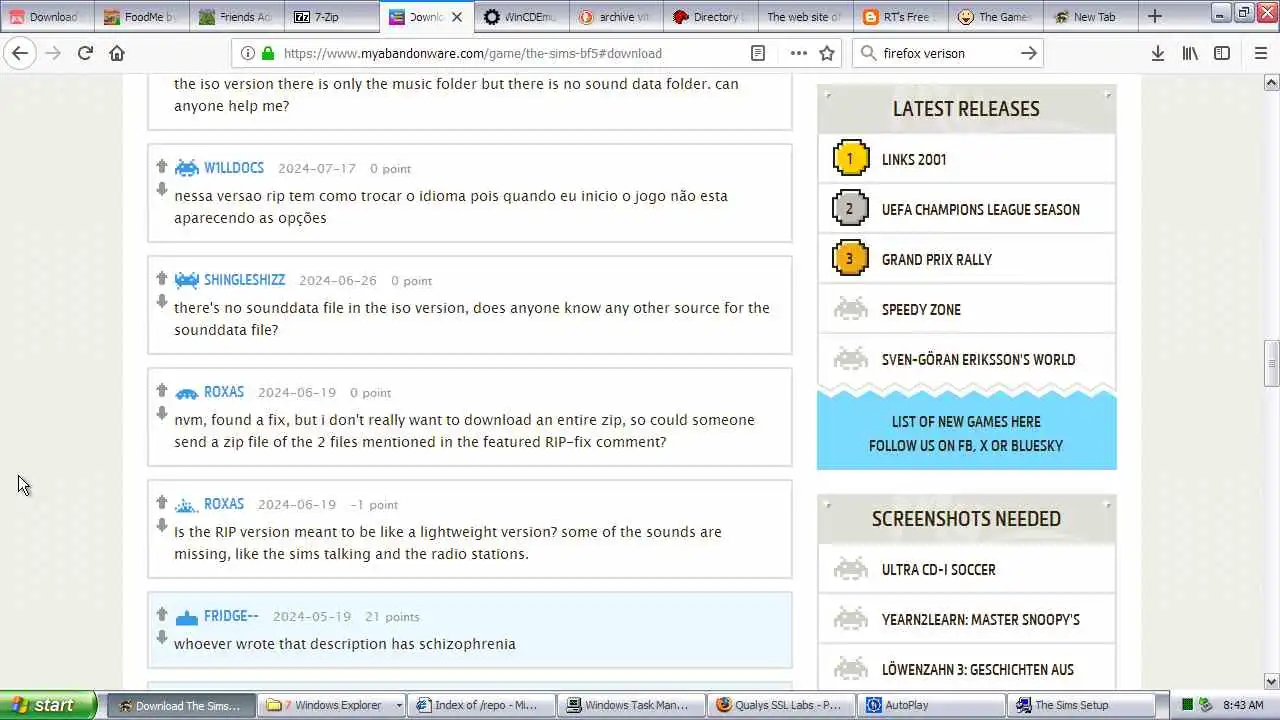
Task: Click the silver rank 2 badge
Action: (x=850, y=208)
